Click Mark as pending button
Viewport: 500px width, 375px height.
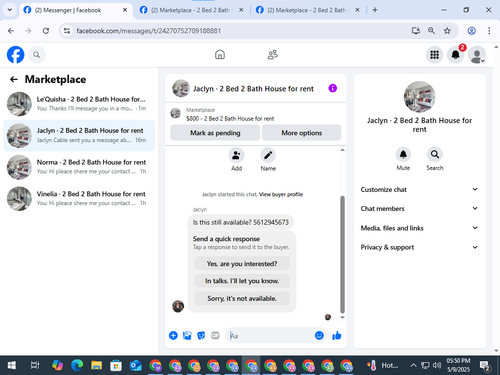pyautogui.click(x=215, y=133)
